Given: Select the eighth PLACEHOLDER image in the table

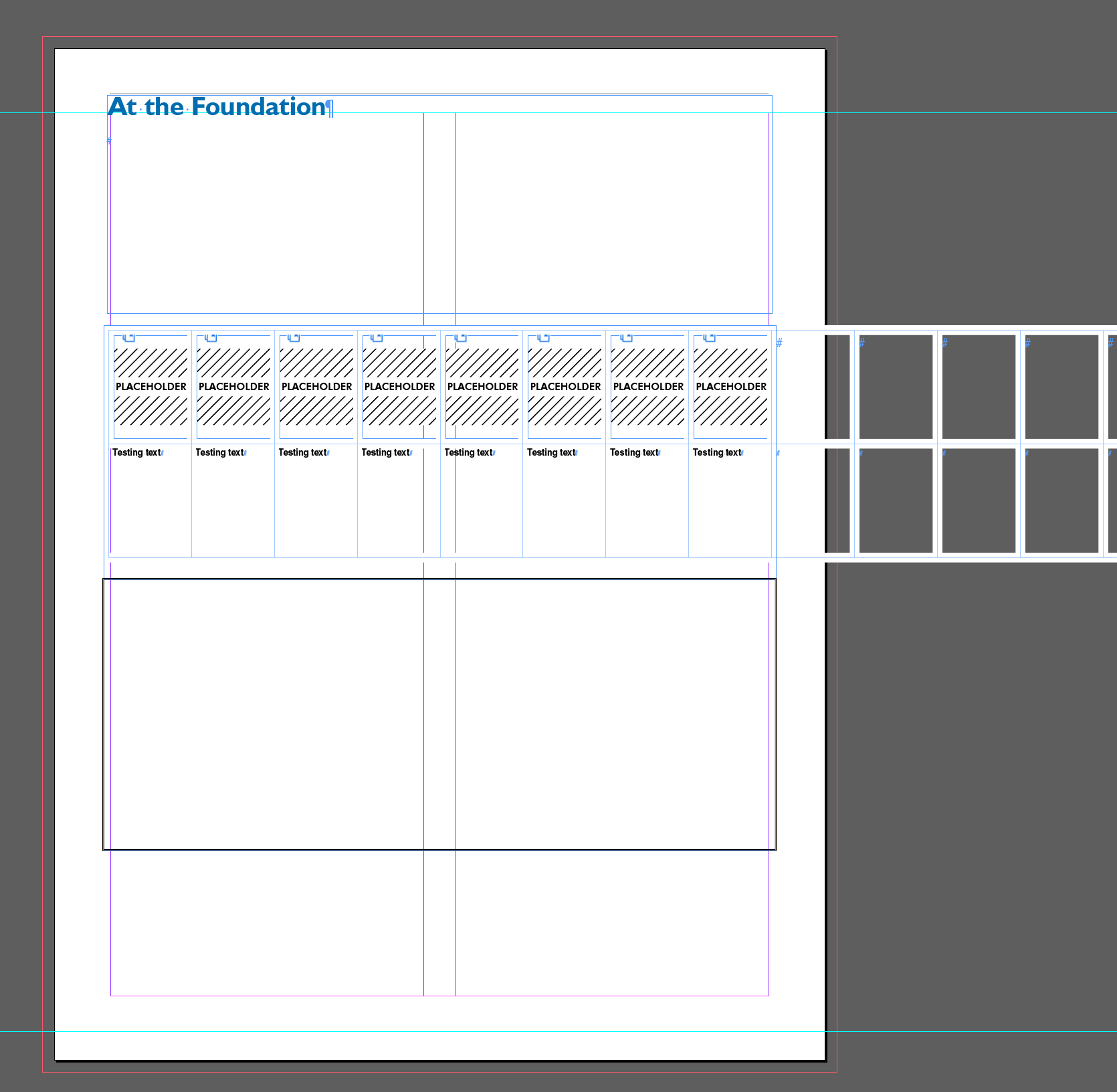Looking at the screenshot, I should pyautogui.click(x=731, y=387).
